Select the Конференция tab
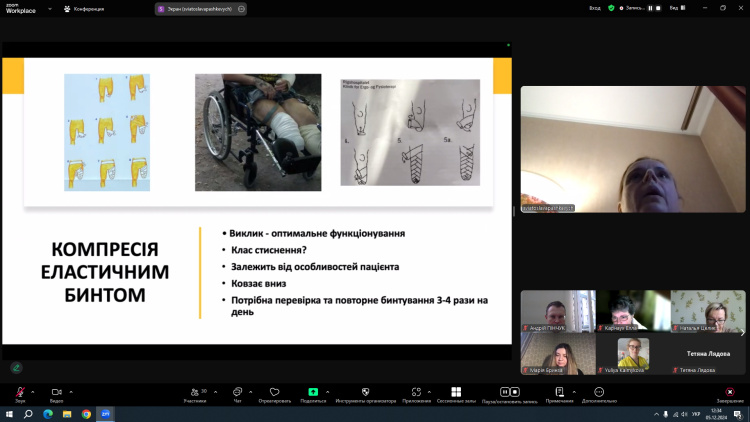Image resolution: width=750 pixels, height=422 pixels. pyautogui.click(x=84, y=9)
